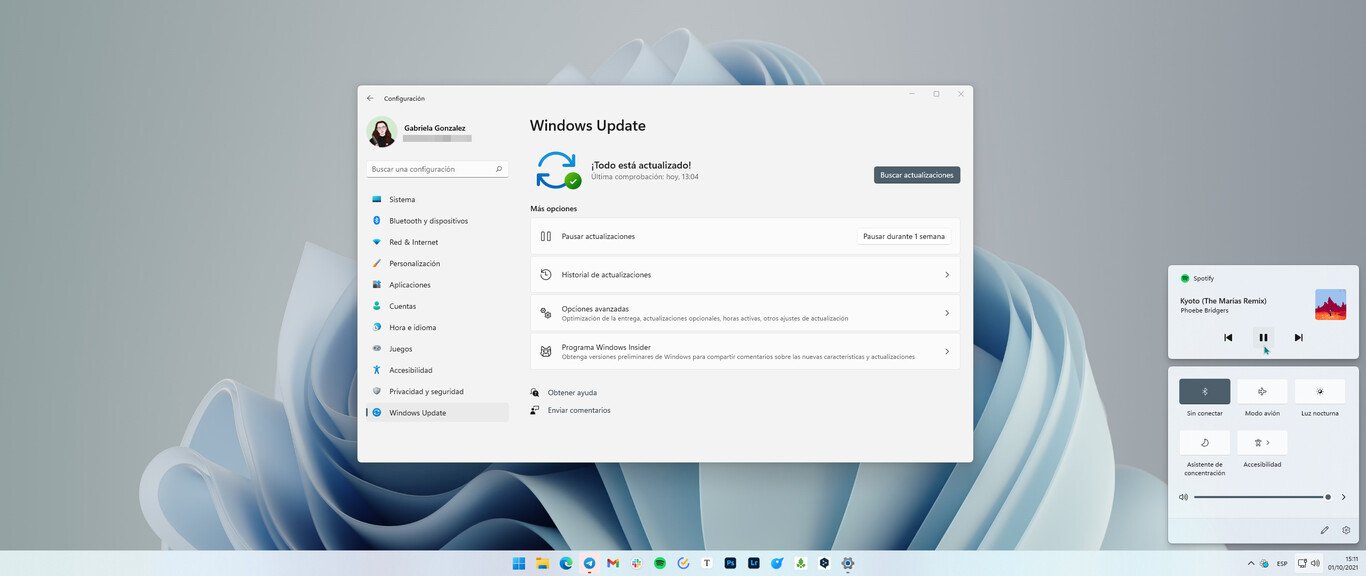
Task: Select Bluetooth y dispositivos in sidebar
Action: [428, 221]
